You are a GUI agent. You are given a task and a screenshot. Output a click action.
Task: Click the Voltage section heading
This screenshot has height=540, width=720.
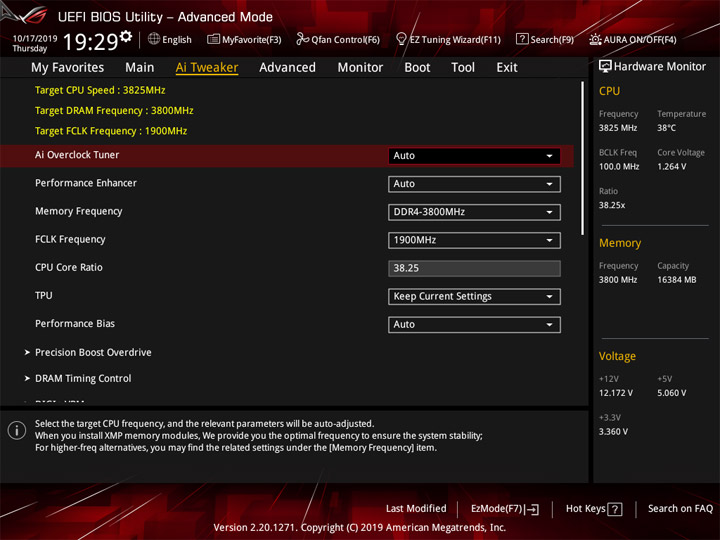[617, 356]
